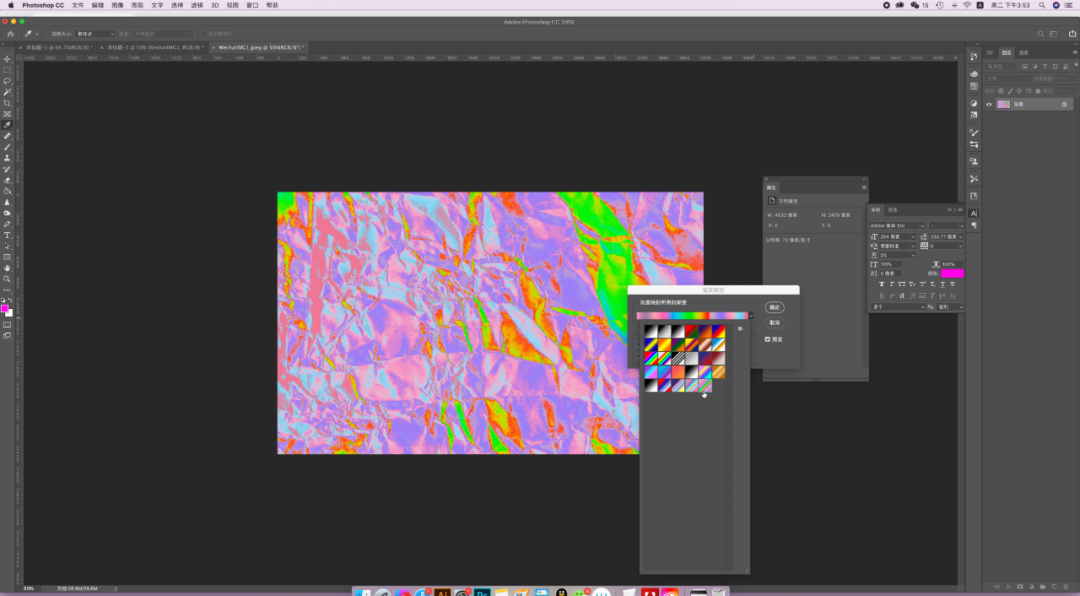
Task: Select the Horizontal Type tool
Action: [x=7, y=235]
